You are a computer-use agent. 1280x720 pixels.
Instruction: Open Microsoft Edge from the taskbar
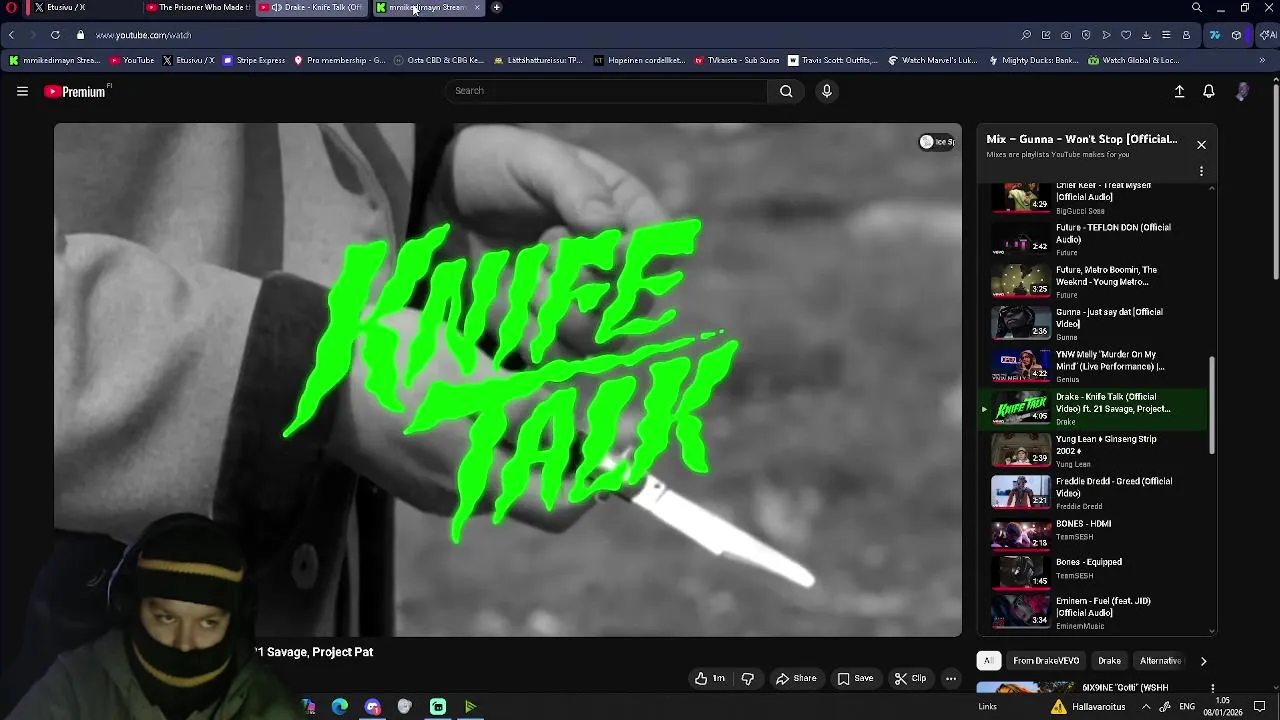tap(340, 707)
